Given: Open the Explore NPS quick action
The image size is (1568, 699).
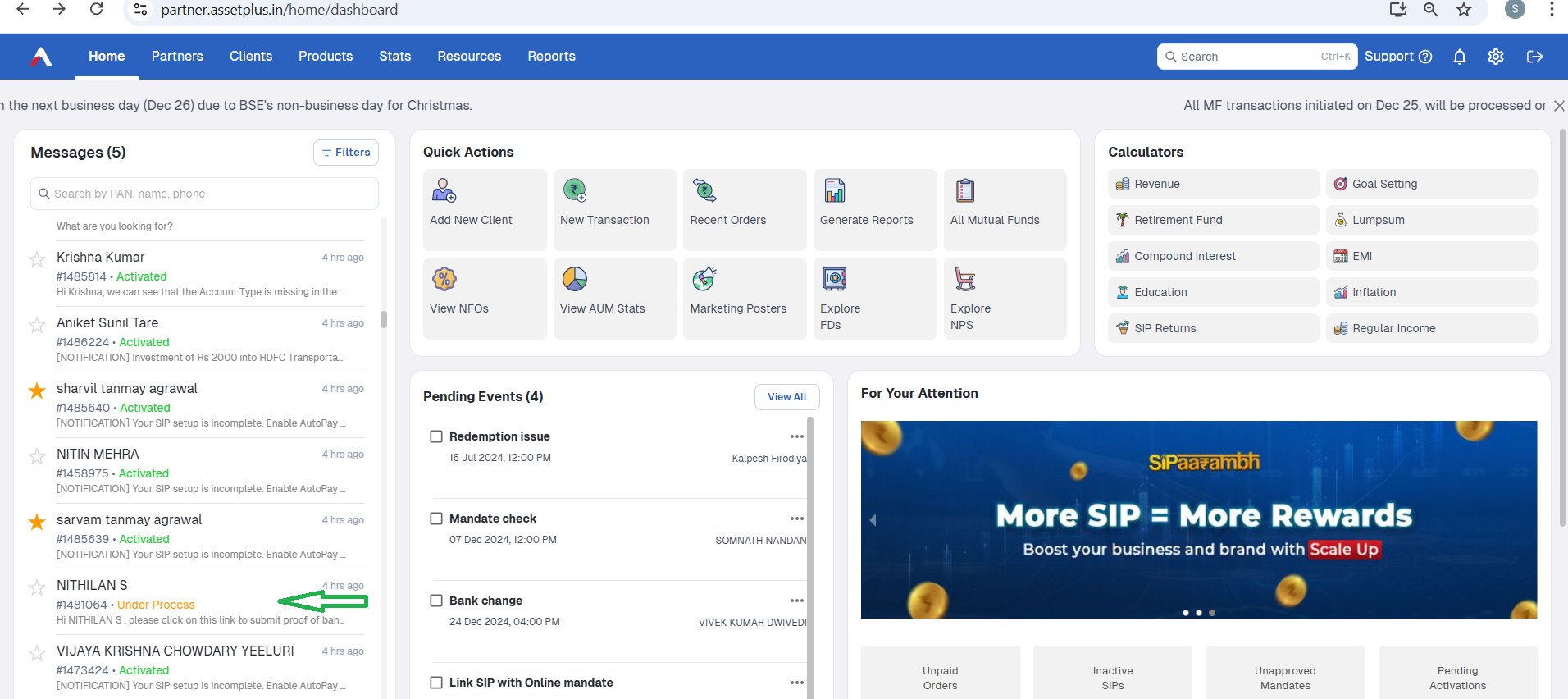Looking at the screenshot, I should 1005,298.
